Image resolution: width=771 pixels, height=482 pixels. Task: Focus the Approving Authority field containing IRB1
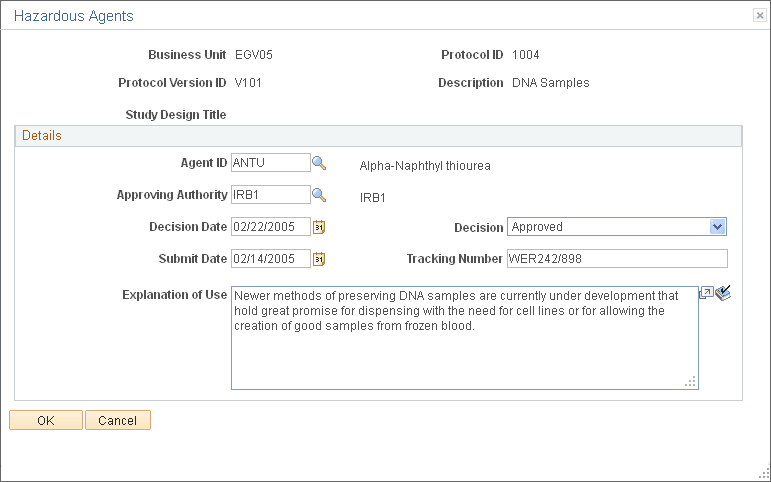click(x=271, y=195)
